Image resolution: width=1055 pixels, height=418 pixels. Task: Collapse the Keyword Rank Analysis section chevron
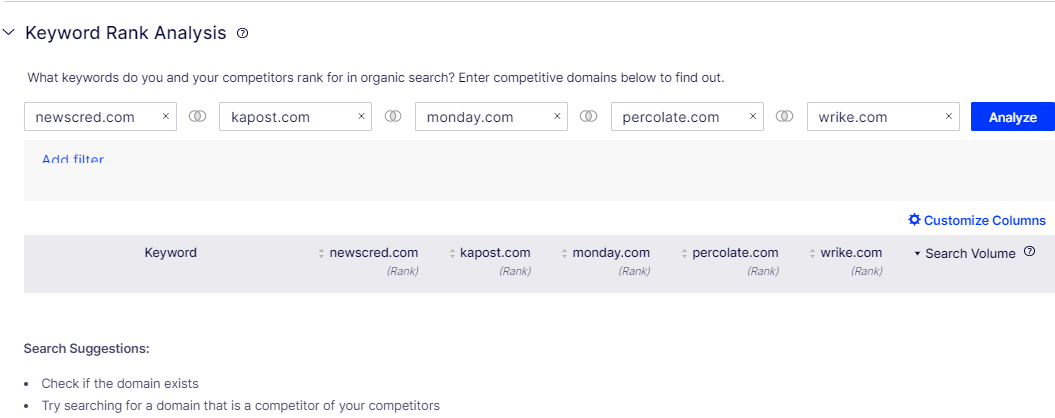(x=9, y=32)
